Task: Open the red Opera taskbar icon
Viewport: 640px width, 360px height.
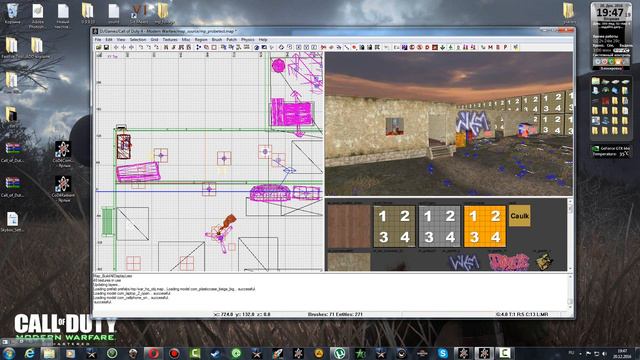Action: point(153,353)
